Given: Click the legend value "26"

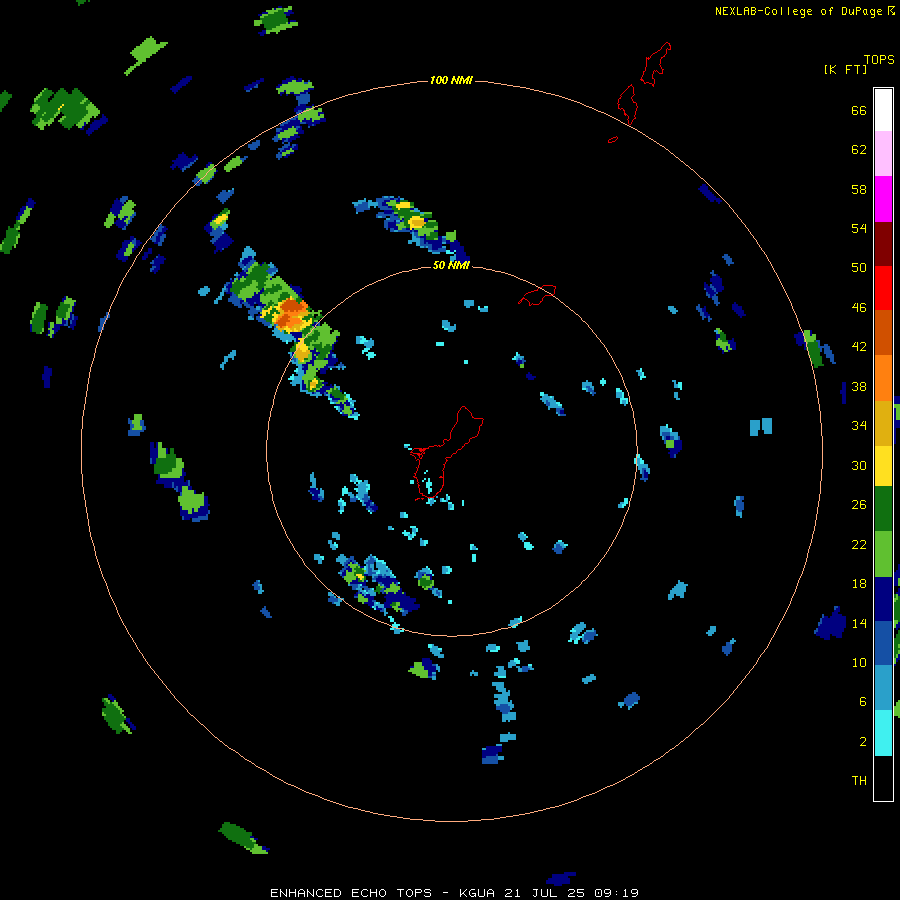Looking at the screenshot, I should tap(859, 505).
